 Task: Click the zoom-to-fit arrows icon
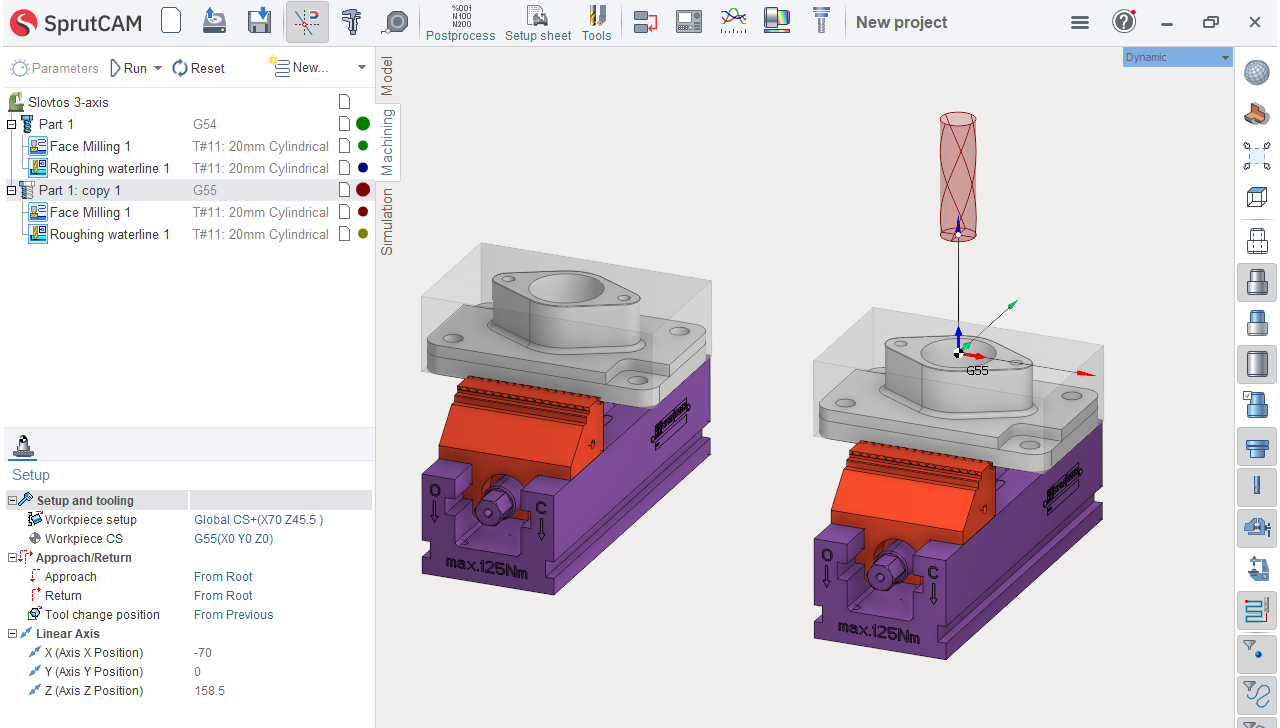1257,155
